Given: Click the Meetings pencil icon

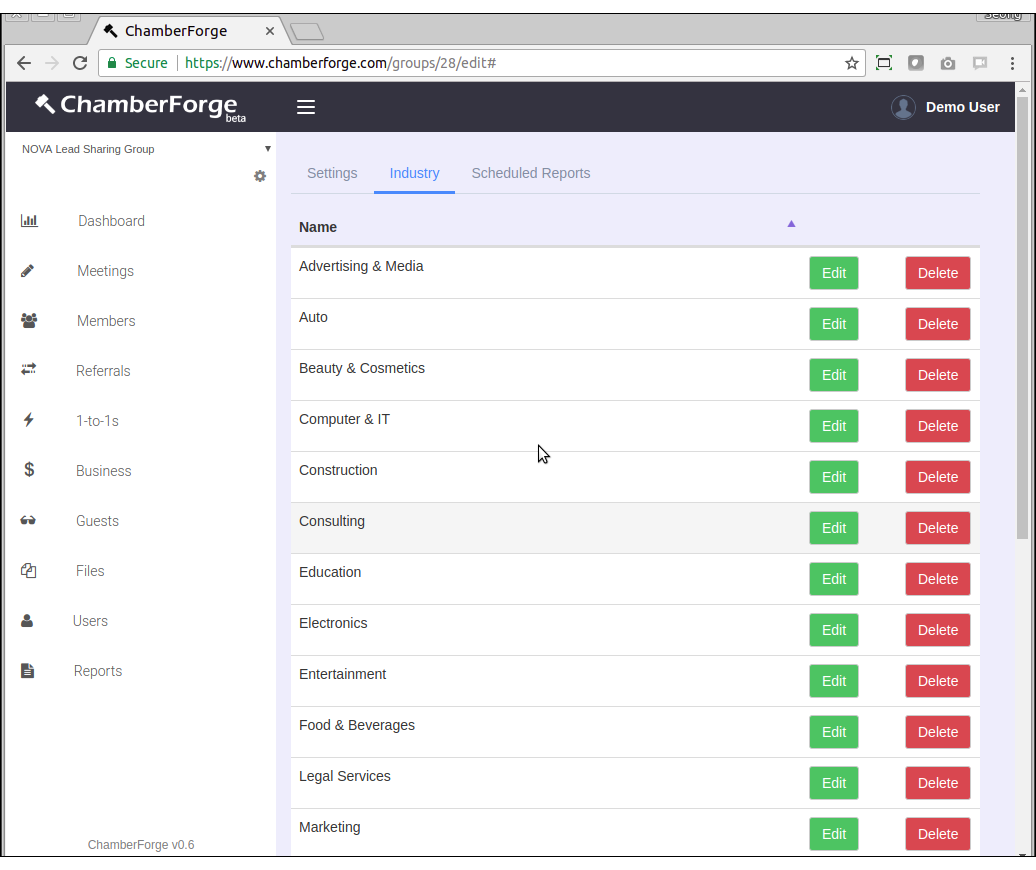Looking at the screenshot, I should pos(28,271).
